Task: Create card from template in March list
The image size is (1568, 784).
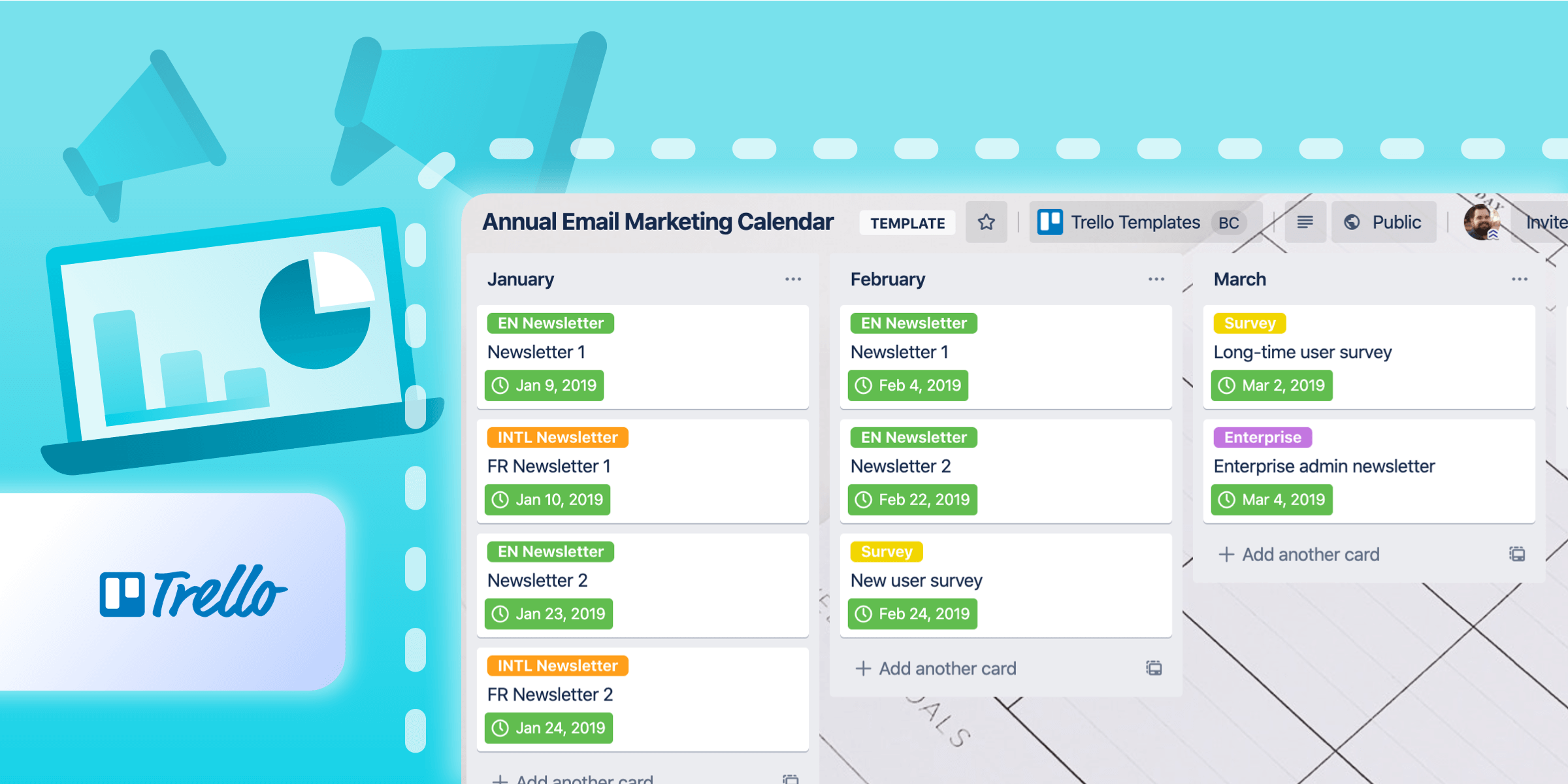Action: [1517, 554]
